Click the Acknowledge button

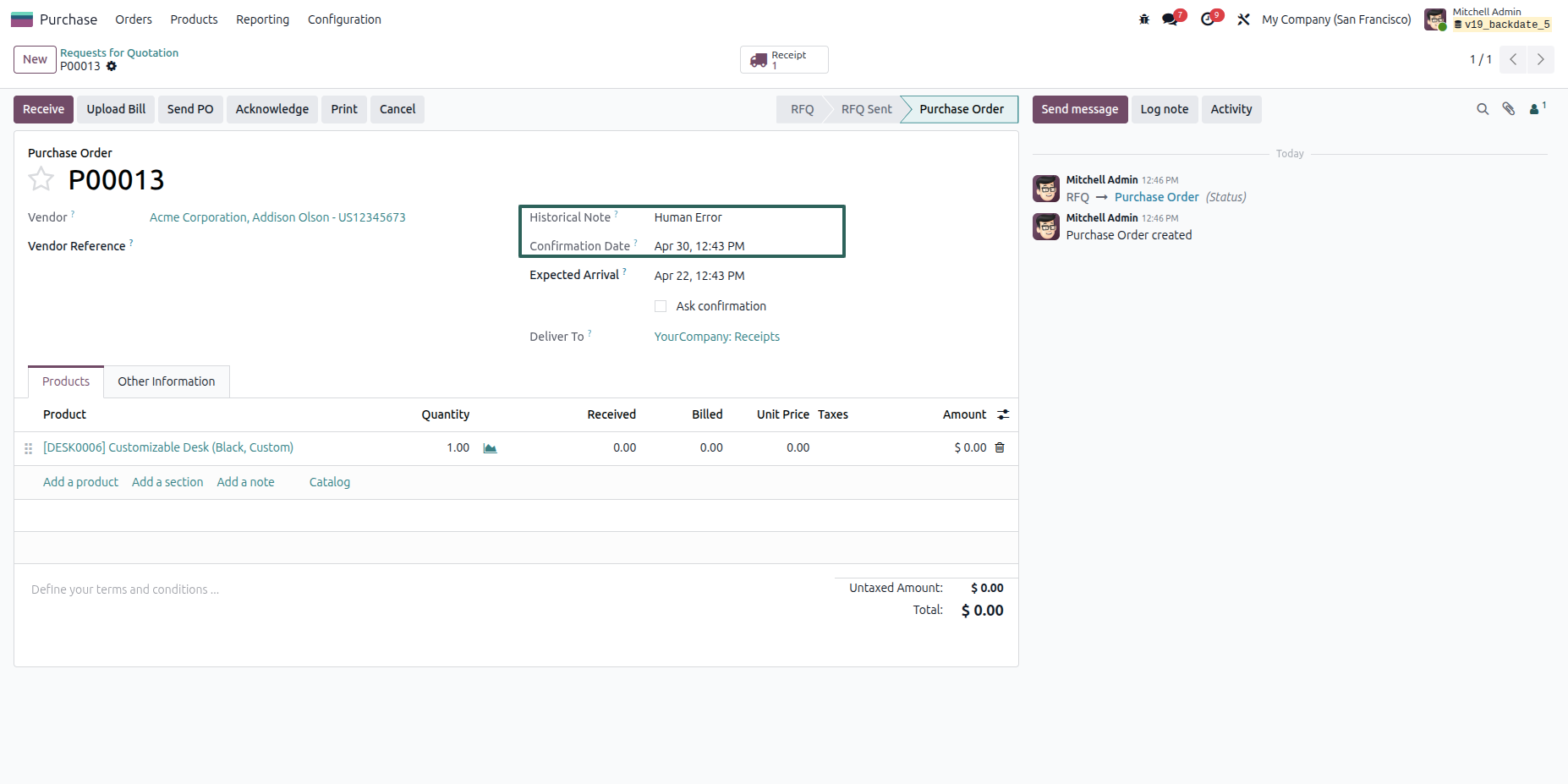click(x=272, y=109)
